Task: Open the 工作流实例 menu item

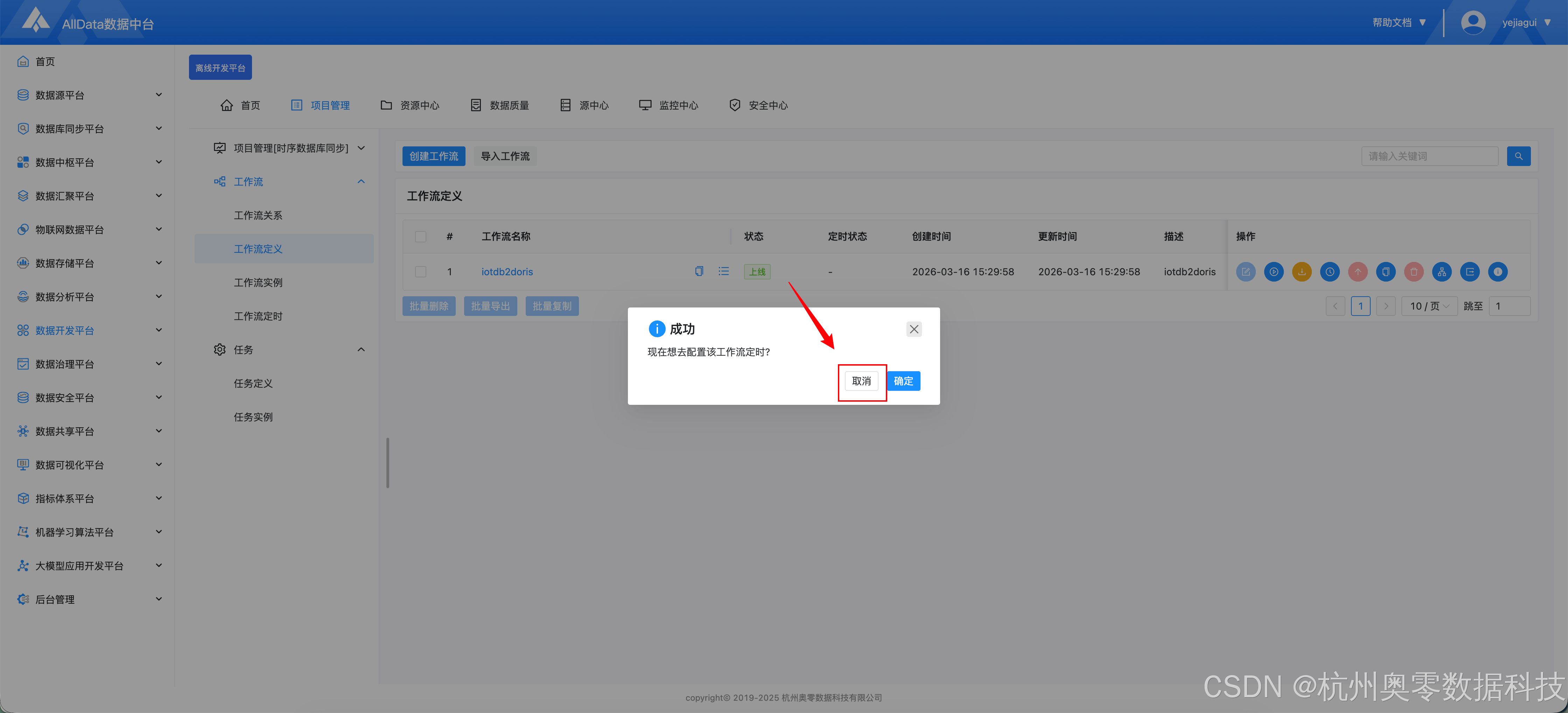Action: coord(258,283)
